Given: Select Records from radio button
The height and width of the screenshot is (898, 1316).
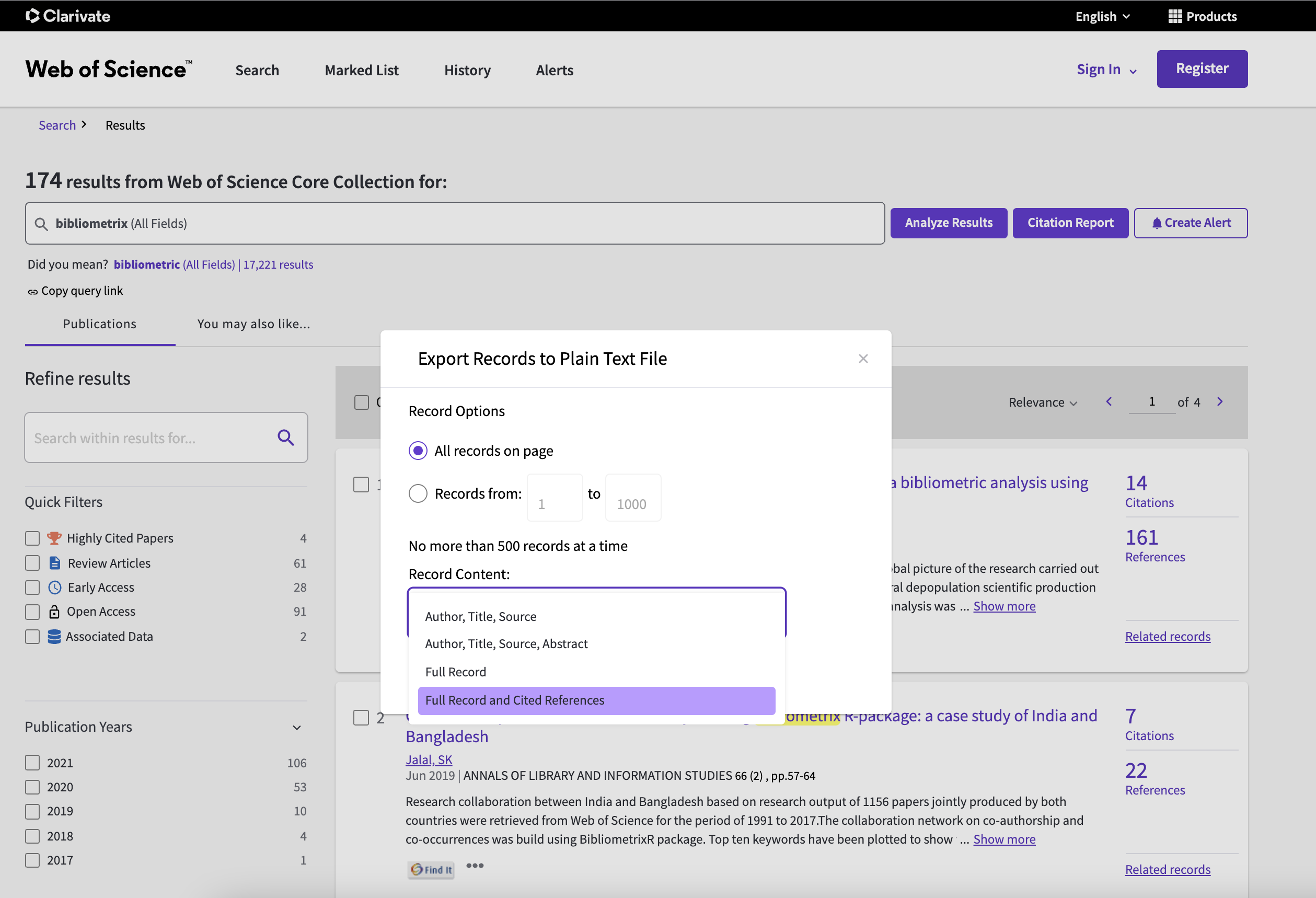Looking at the screenshot, I should coord(418,493).
